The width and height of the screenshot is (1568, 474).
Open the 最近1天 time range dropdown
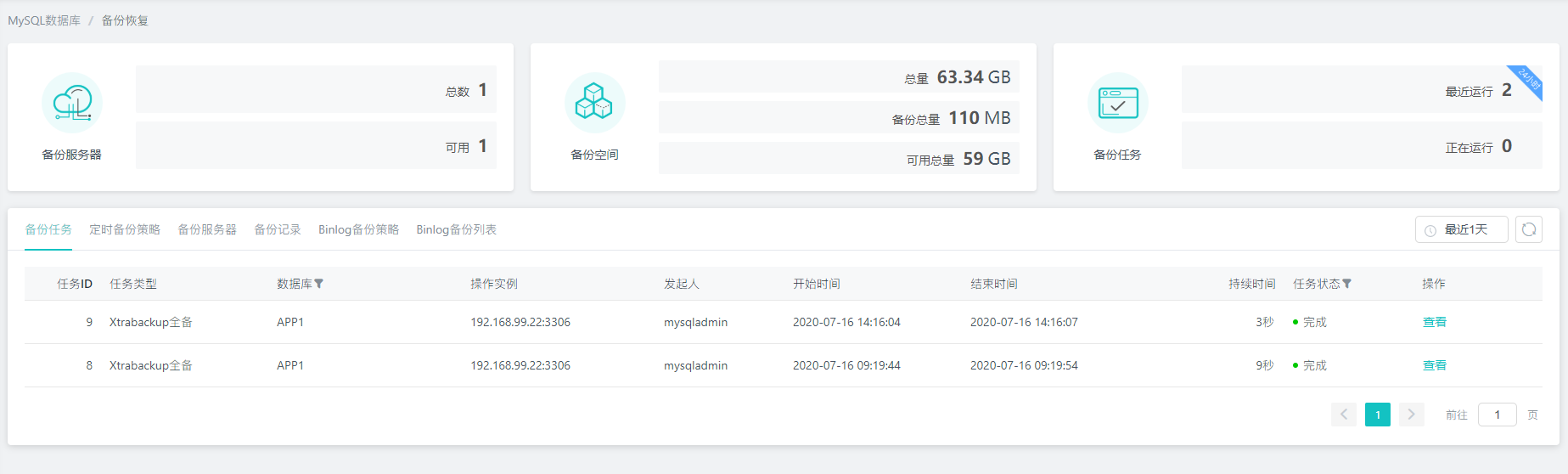(x=1461, y=229)
